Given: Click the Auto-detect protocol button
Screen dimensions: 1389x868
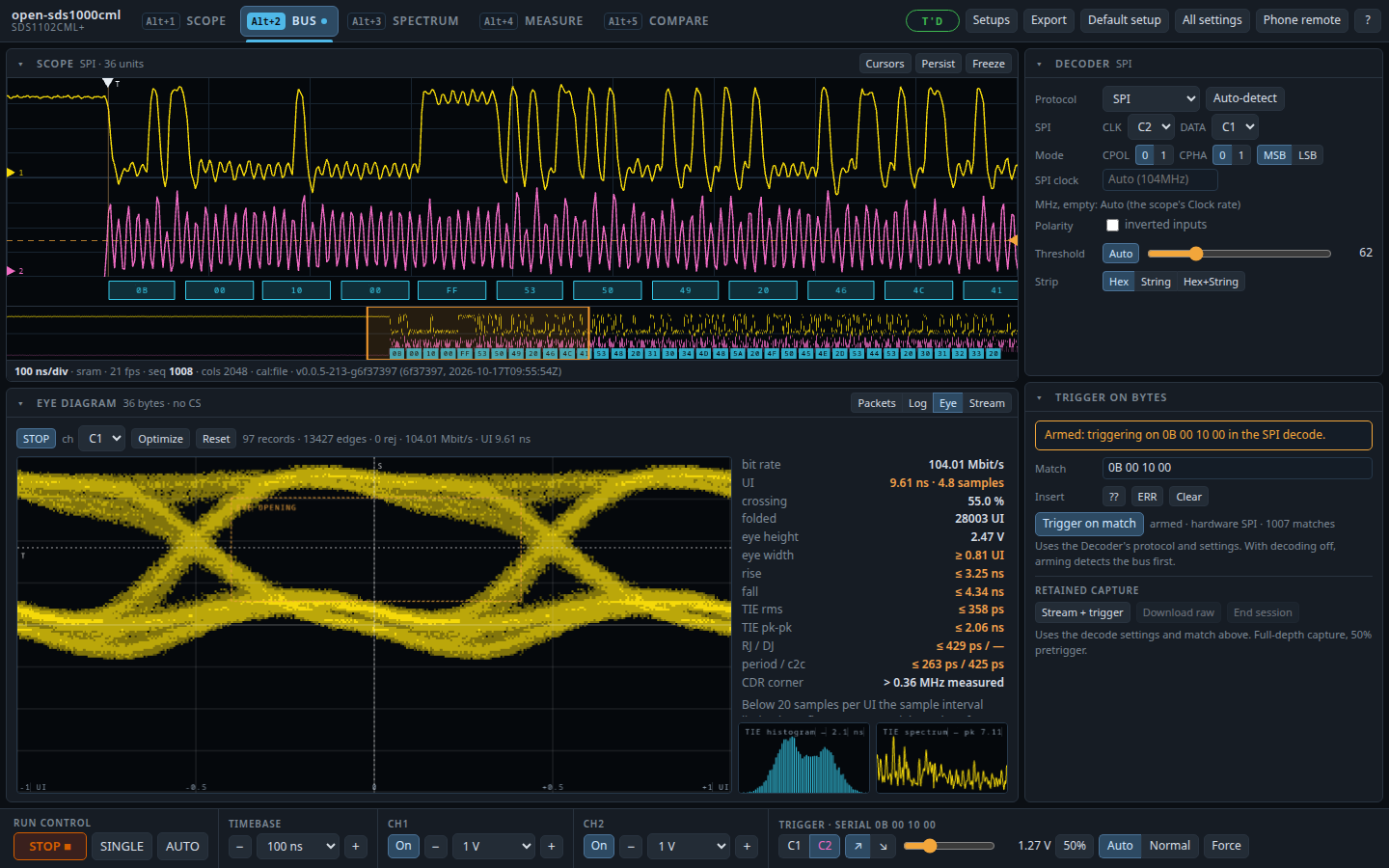Looking at the screenshot, I should tap(1244, 98).
